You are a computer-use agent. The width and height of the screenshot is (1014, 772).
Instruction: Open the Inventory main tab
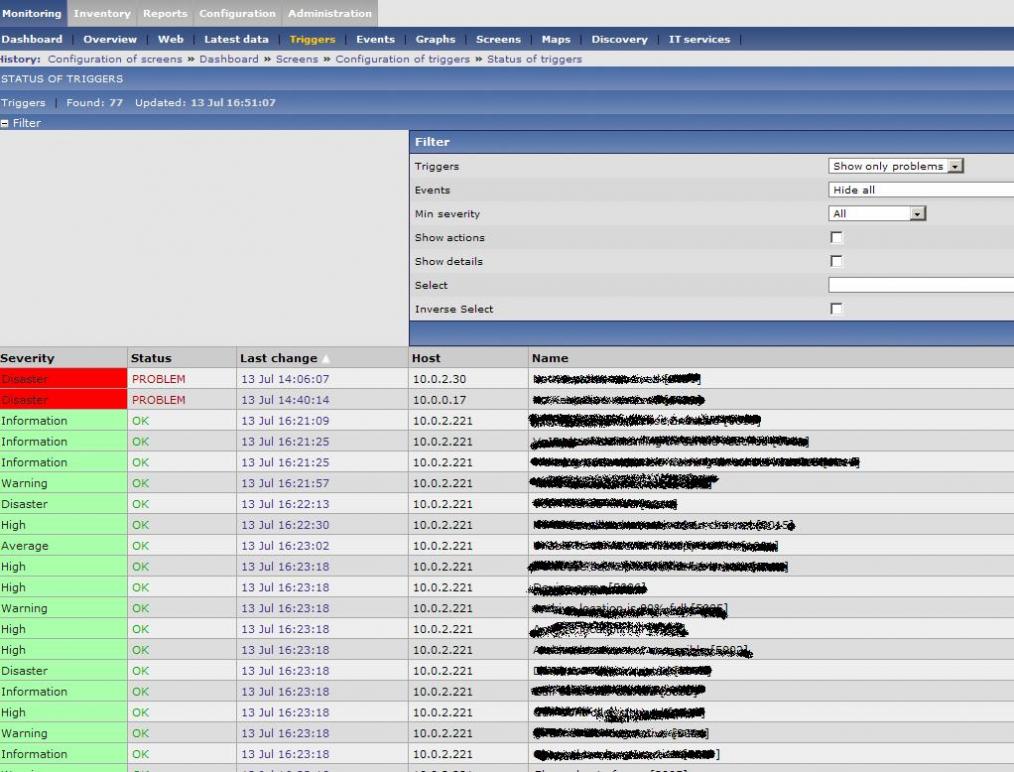click(102, 13)
